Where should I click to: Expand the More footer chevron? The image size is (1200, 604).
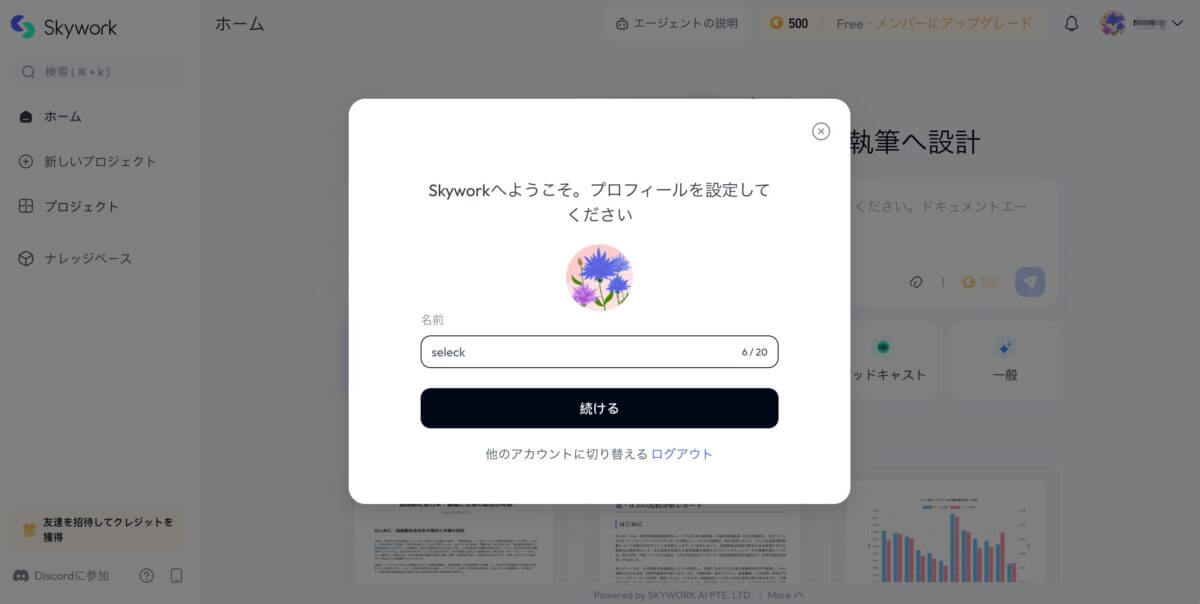point(798,595)
